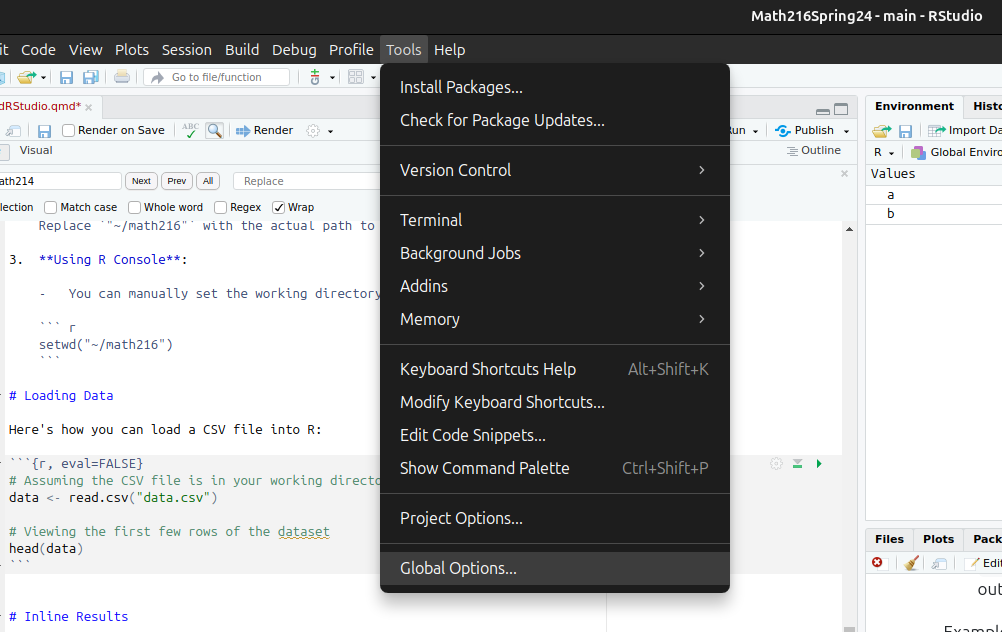The image size is (1002, 632).
Task: Click the save all documents icon
Action: 90,77
